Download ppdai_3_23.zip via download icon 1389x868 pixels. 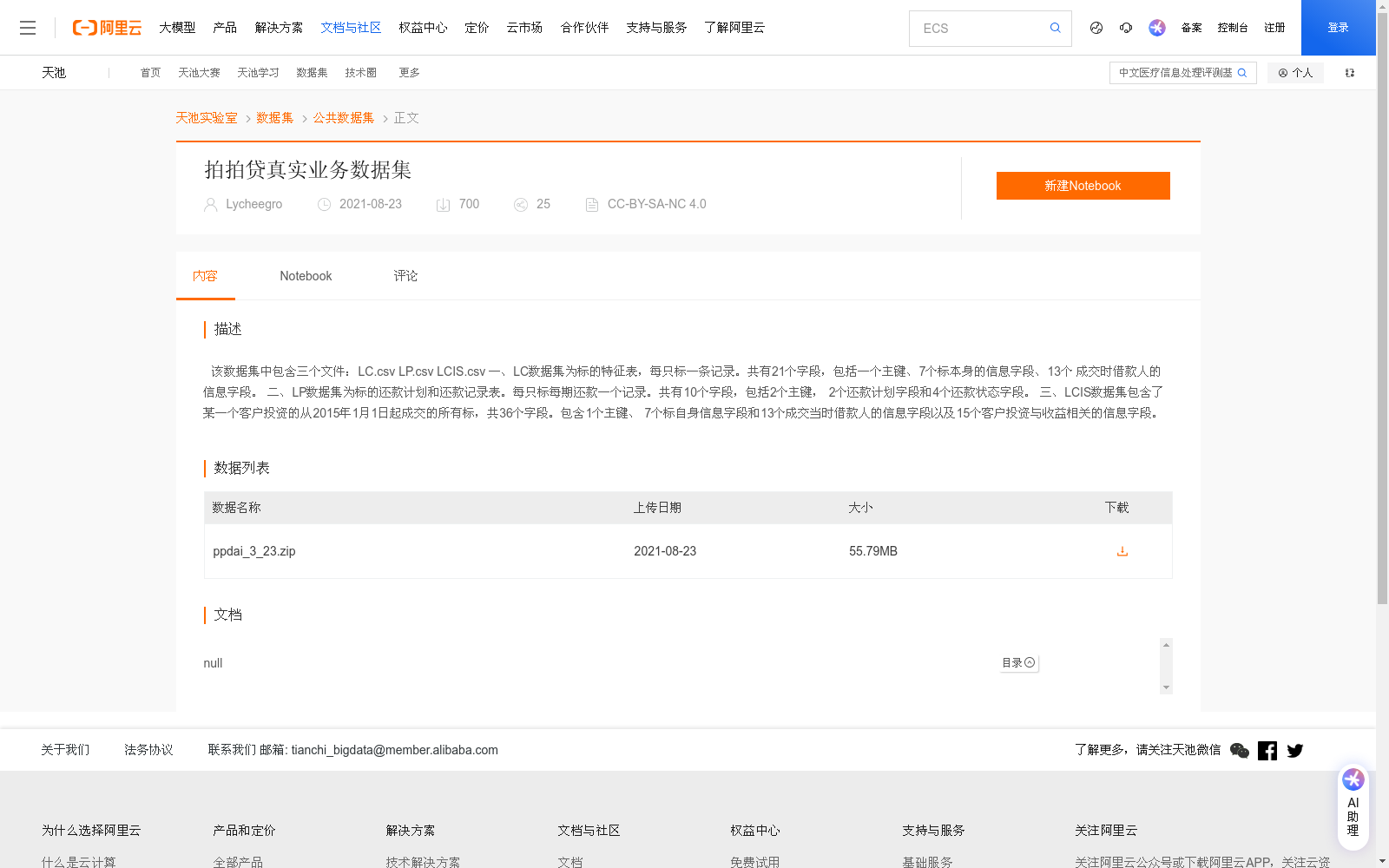click(x=1122, y=551)
